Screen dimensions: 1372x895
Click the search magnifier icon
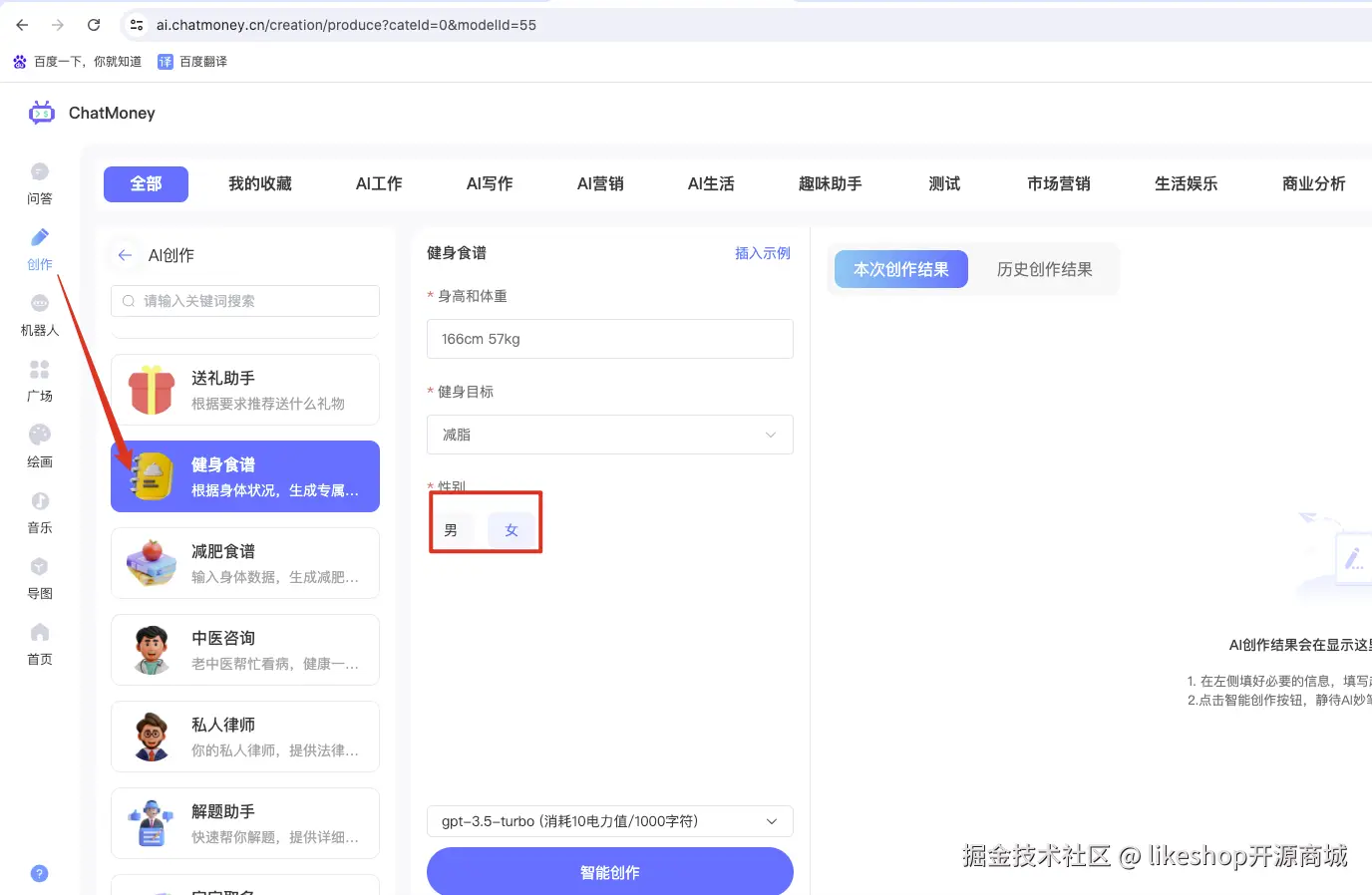(x=129, y=301)
